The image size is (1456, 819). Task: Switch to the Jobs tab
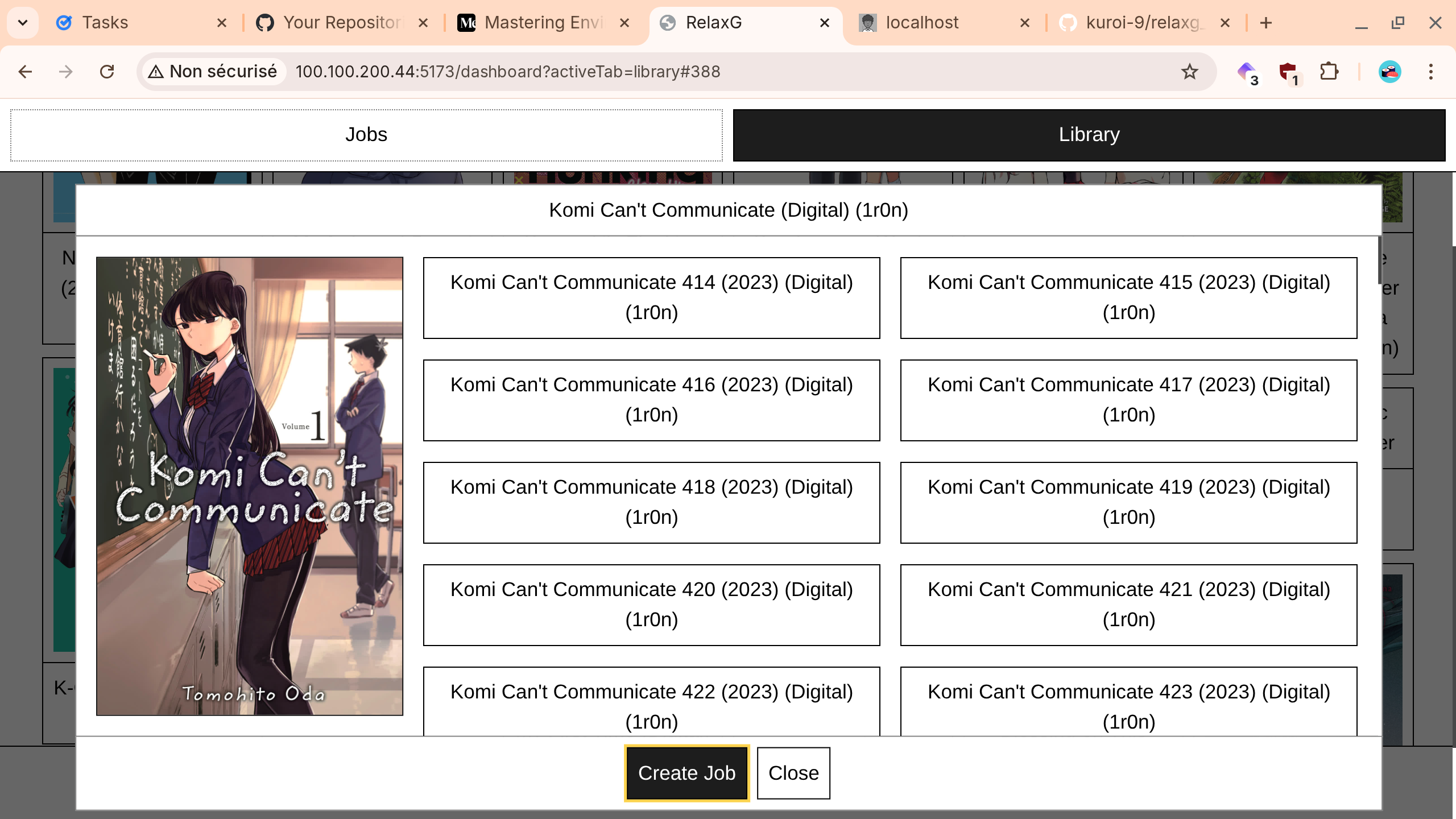coord(366,135)
